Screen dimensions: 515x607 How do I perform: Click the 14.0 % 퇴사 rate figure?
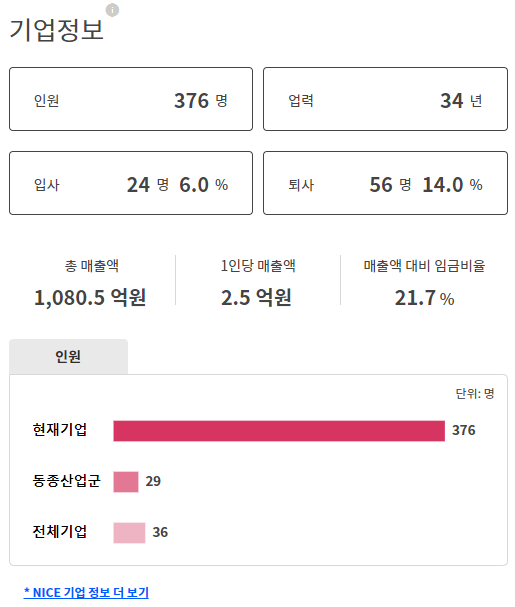click(x=452, y=185)
